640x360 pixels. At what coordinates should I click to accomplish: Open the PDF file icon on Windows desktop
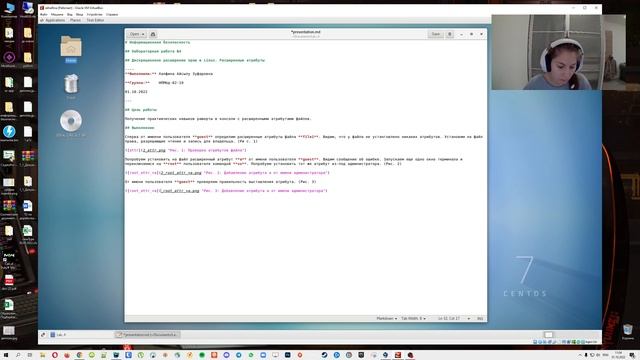[9, 282]
